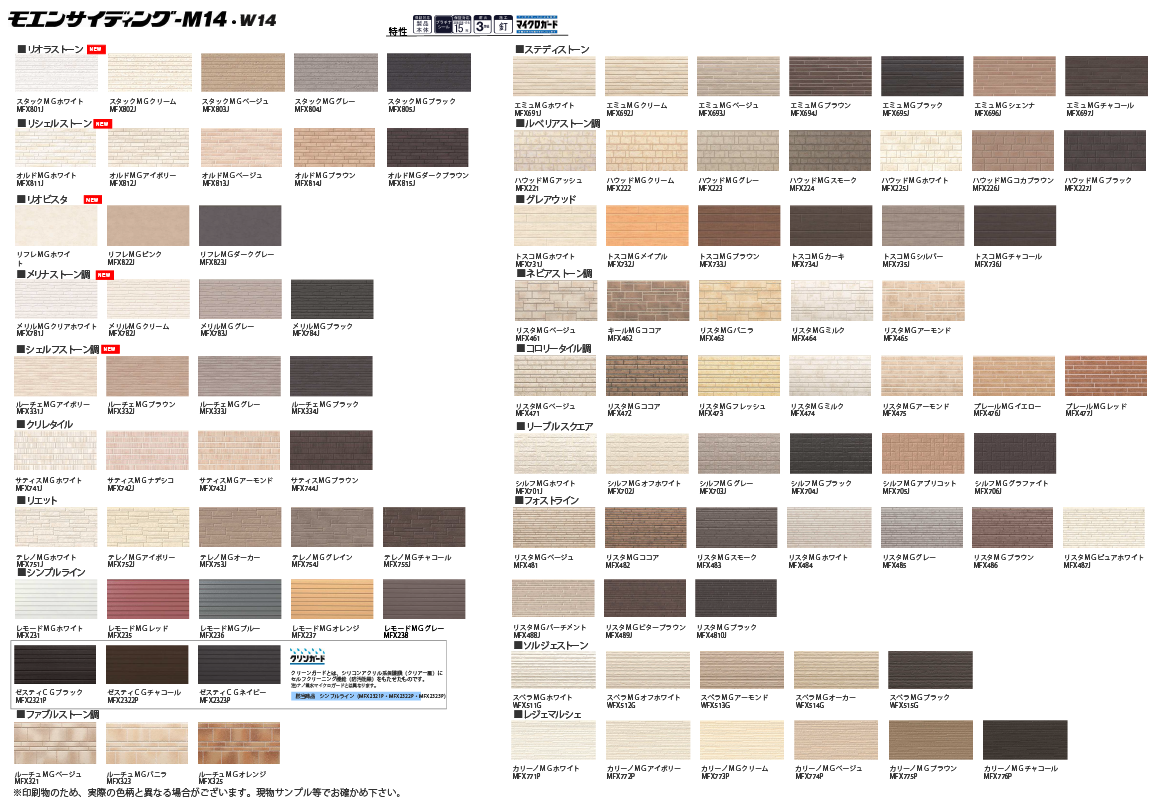Pick the キールMGココア swatch
The width and height of the screenshot is (1159, 808).
pos(648,301)
